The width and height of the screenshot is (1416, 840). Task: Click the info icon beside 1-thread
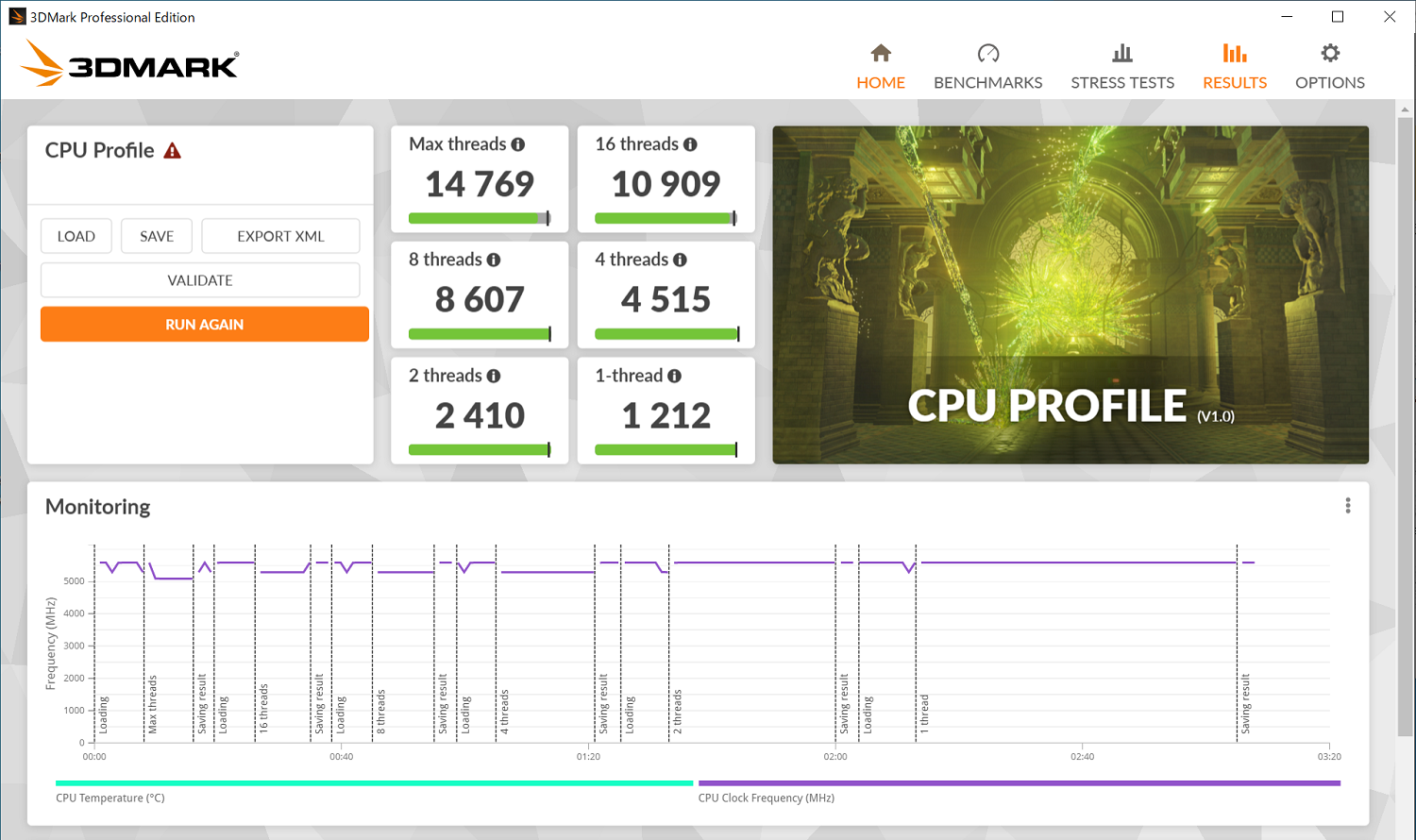coord(674,376)
